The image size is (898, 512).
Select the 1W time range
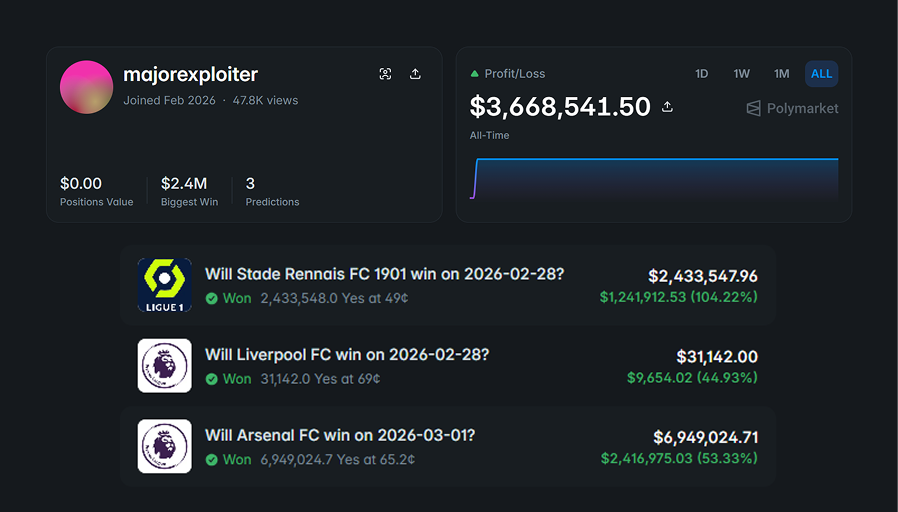tap(741, 74)
